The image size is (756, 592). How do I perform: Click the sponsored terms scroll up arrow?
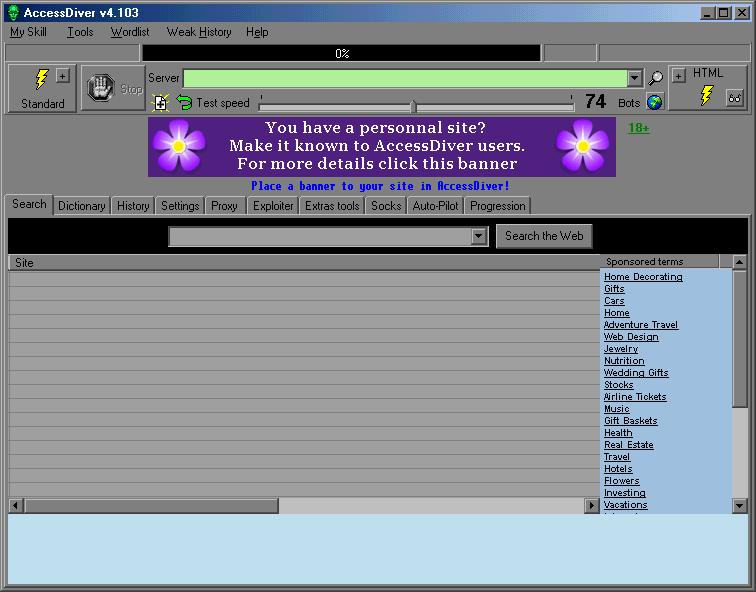pos(739,262)
